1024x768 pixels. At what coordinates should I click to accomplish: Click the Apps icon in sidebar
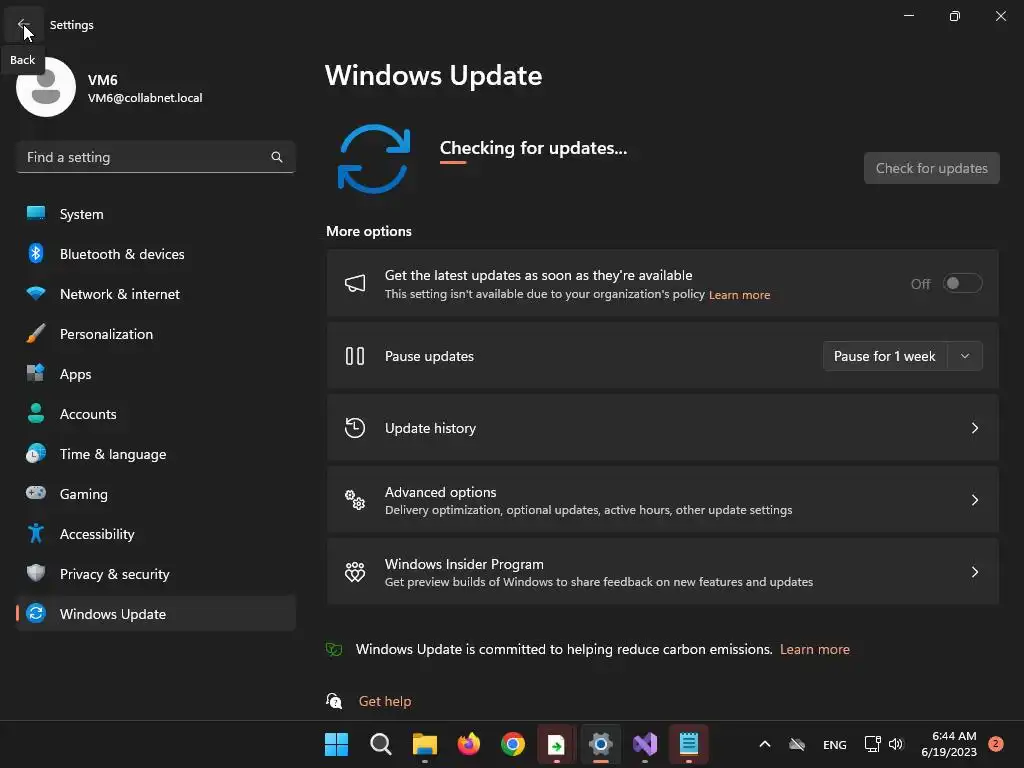tap(36, 374)
